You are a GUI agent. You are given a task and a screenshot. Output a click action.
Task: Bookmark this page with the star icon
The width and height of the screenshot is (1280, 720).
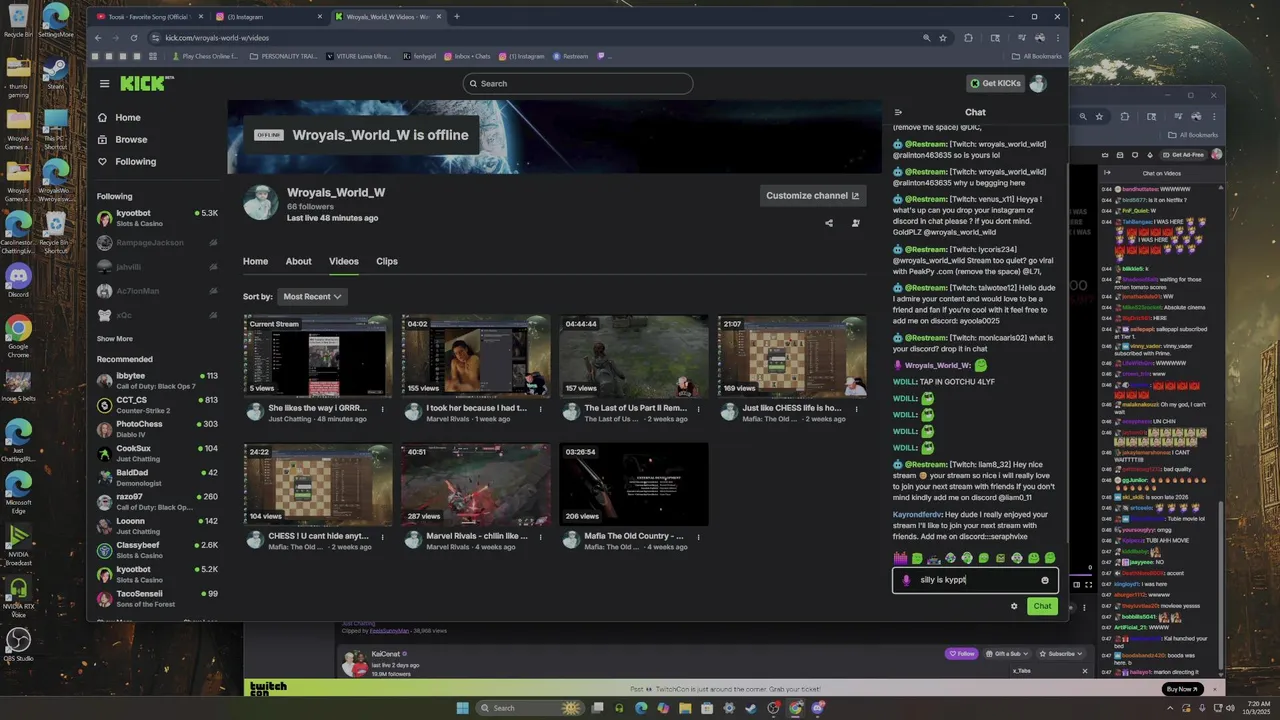[x=942, y=38]
